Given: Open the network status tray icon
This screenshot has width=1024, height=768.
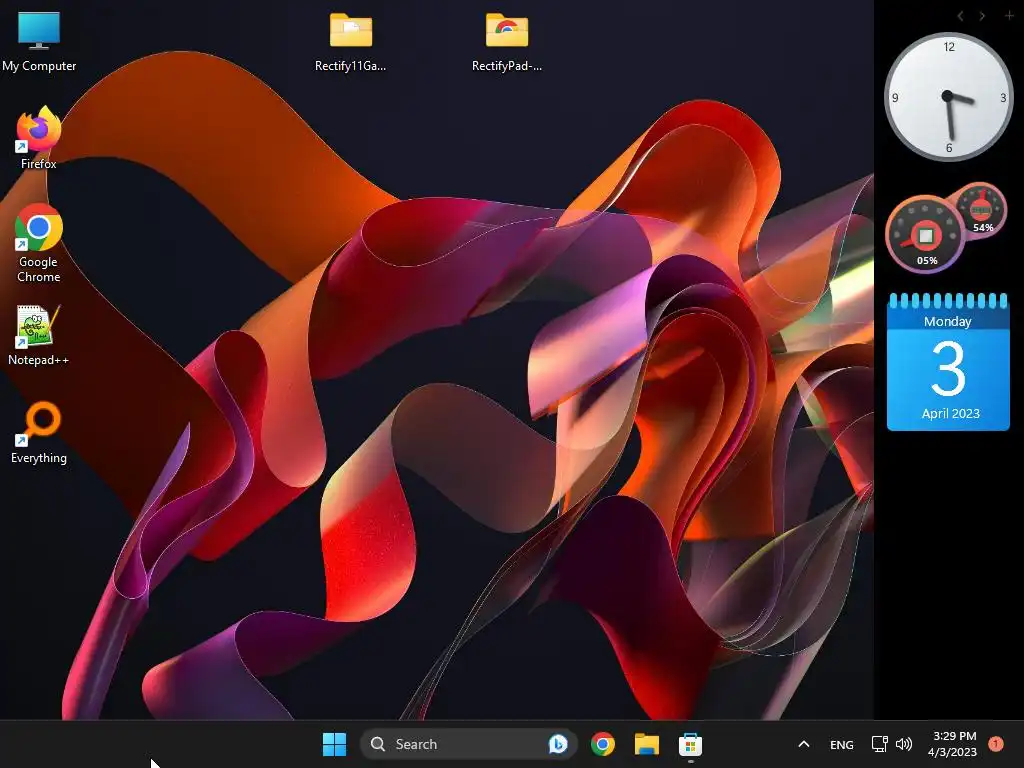Looking at the screenshot, I should pos(879,744).
